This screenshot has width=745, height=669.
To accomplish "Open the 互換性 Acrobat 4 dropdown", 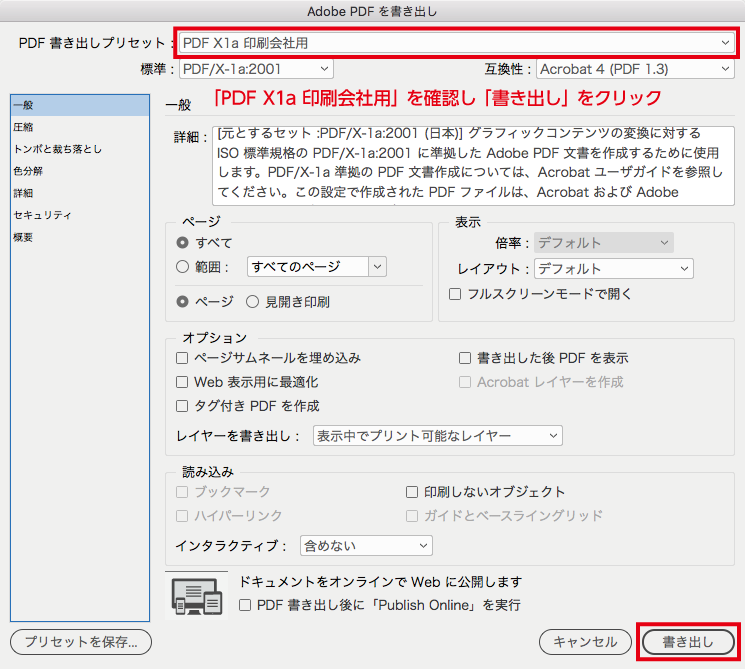I will coord(635,69).
